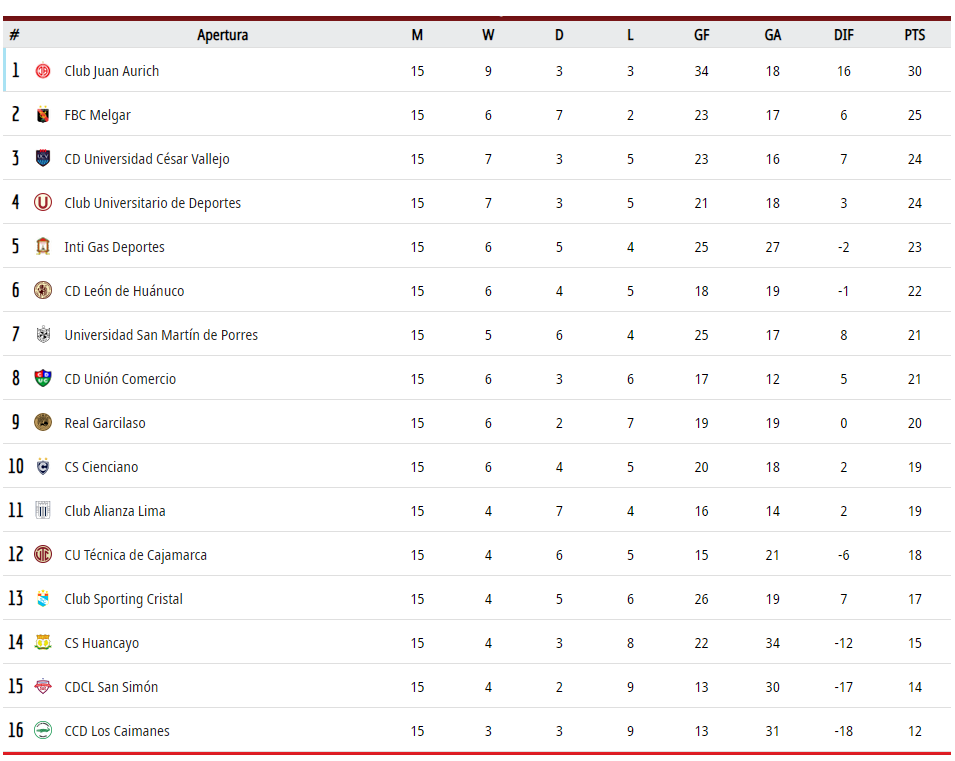This screenshot has height=761, width=955.
Task: Click the CD Unión Comercio shield icon
Action: tap(43, 378)
